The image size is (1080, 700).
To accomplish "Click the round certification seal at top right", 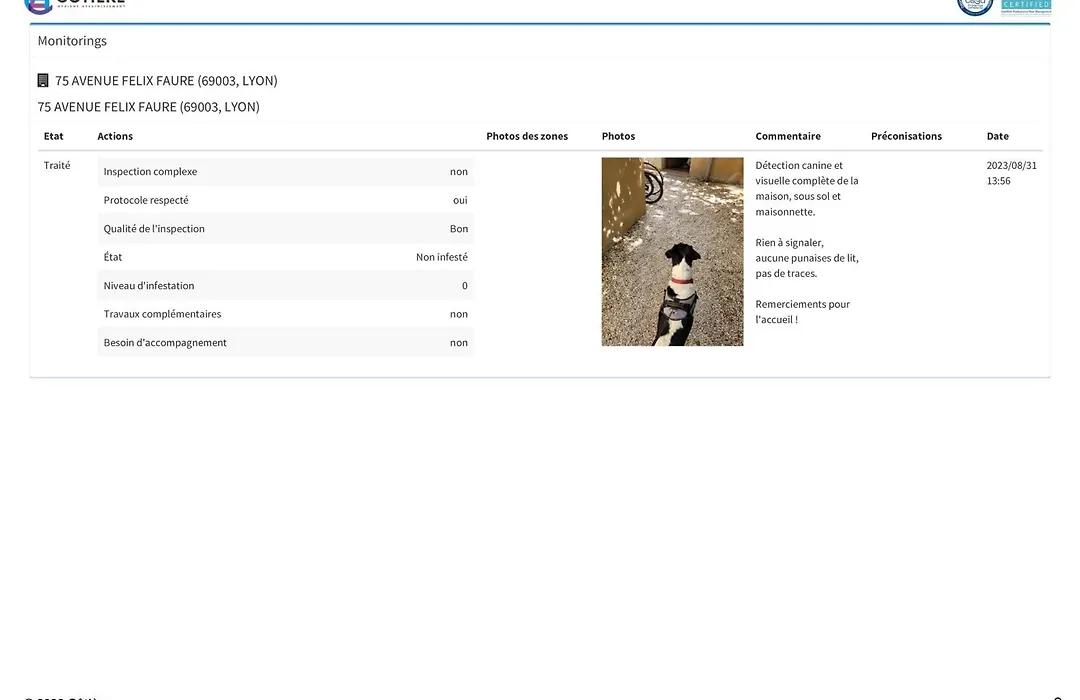I will [974, 6].
